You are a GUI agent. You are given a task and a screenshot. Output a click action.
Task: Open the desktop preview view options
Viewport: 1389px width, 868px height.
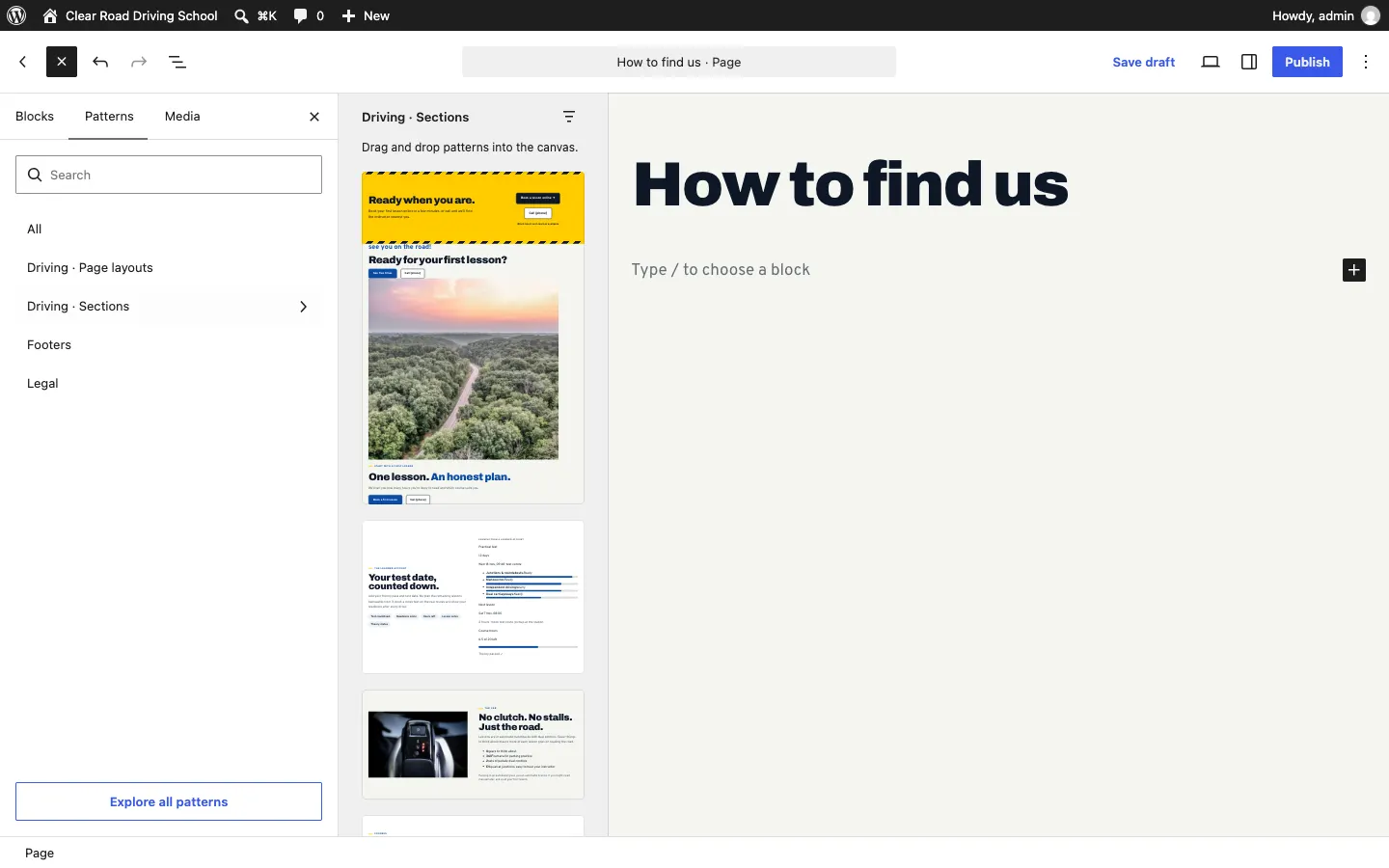(1212, 62)
